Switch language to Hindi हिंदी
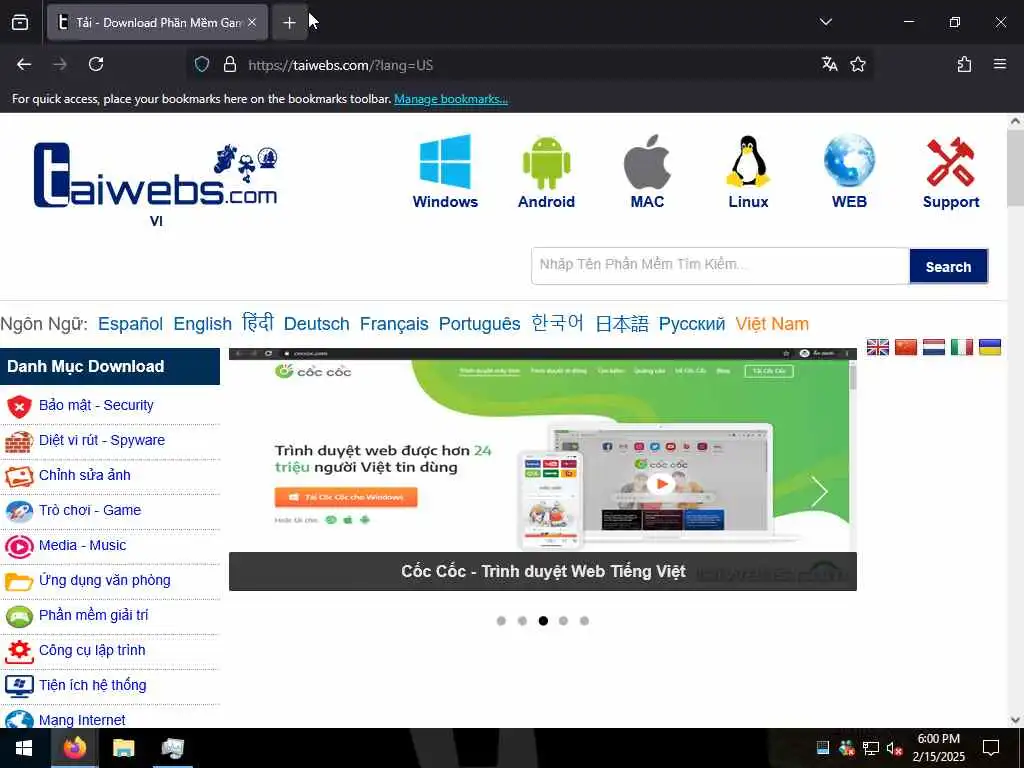 tap(257, 323)
